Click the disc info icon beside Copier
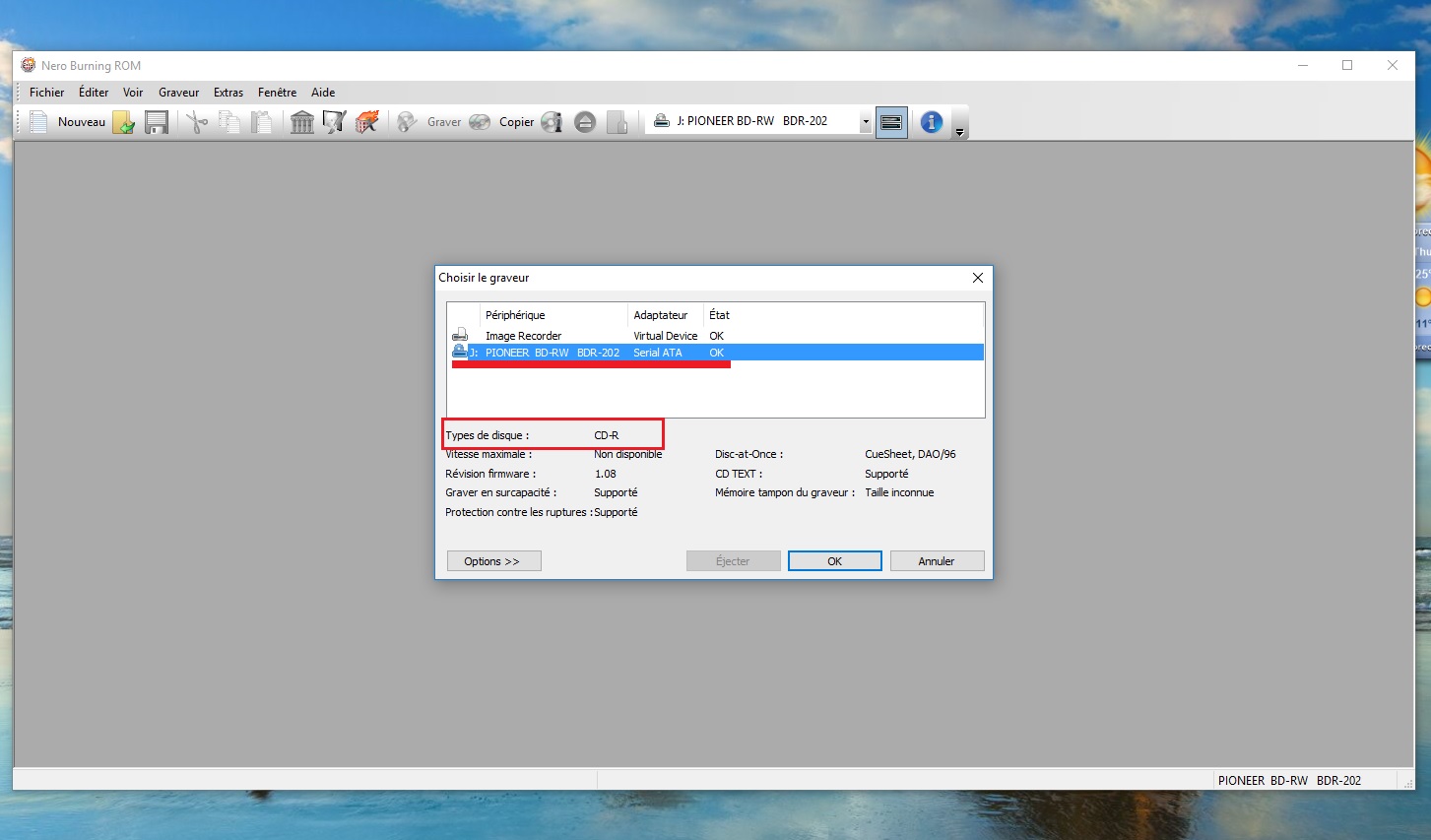Image resolution: width=1431 pixels, height=840 pixels. tap(553, 122)
